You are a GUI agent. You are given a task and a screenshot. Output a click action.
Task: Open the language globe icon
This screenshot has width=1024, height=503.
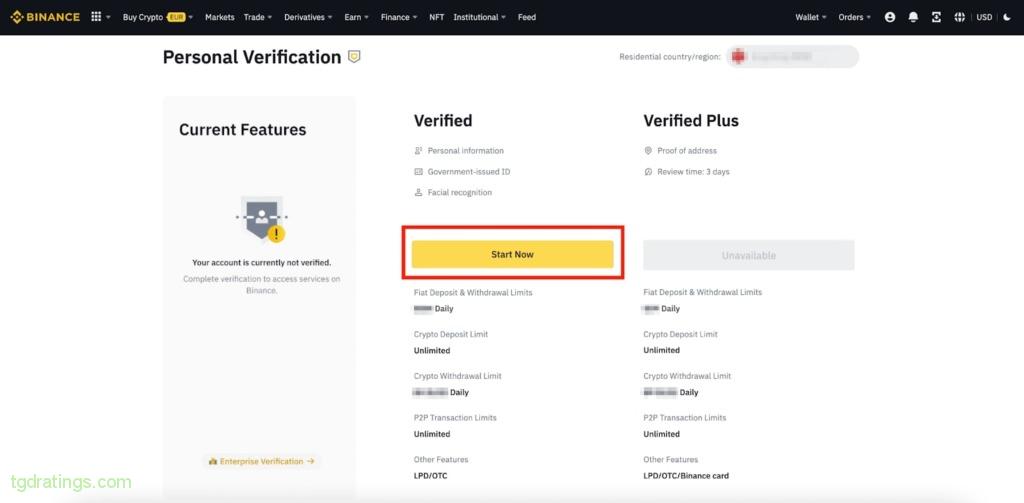(959, 18)
